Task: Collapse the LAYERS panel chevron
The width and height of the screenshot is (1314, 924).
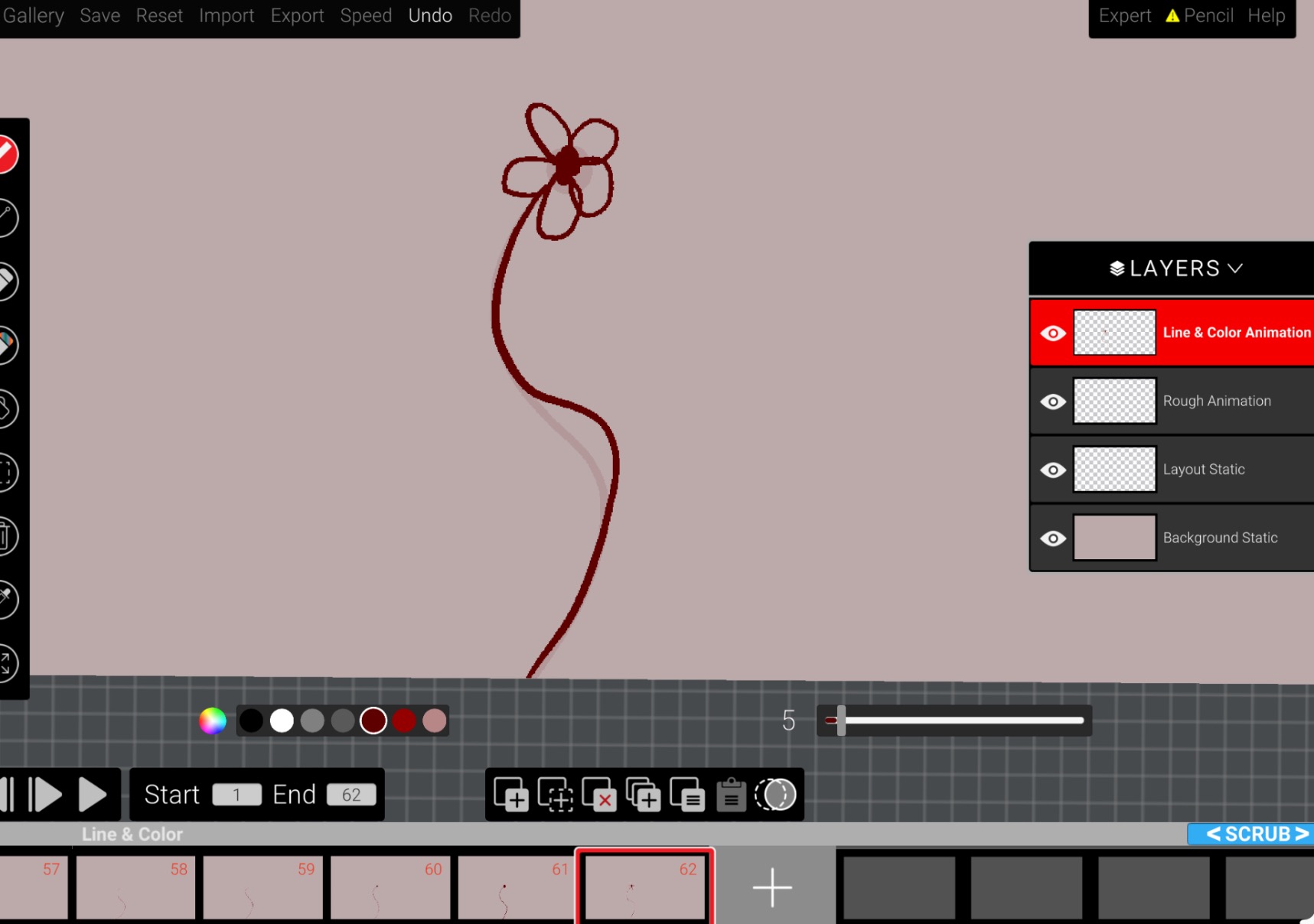Action: pos(1235,268)
